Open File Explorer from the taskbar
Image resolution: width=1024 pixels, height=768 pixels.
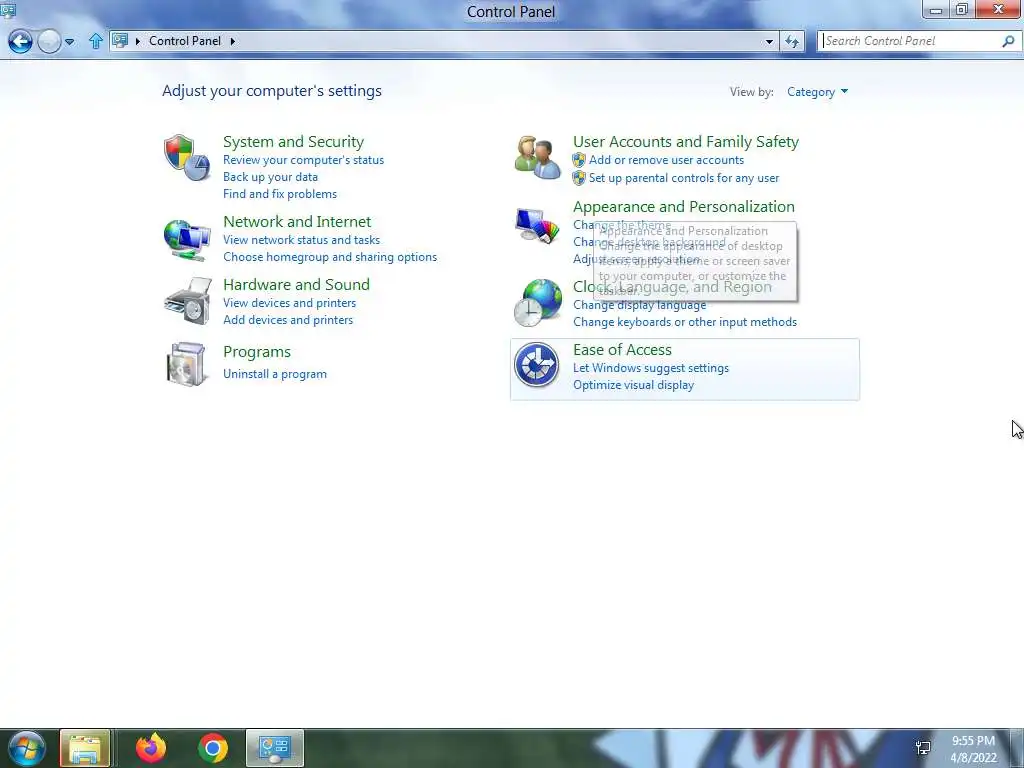[x=85, y=748]
